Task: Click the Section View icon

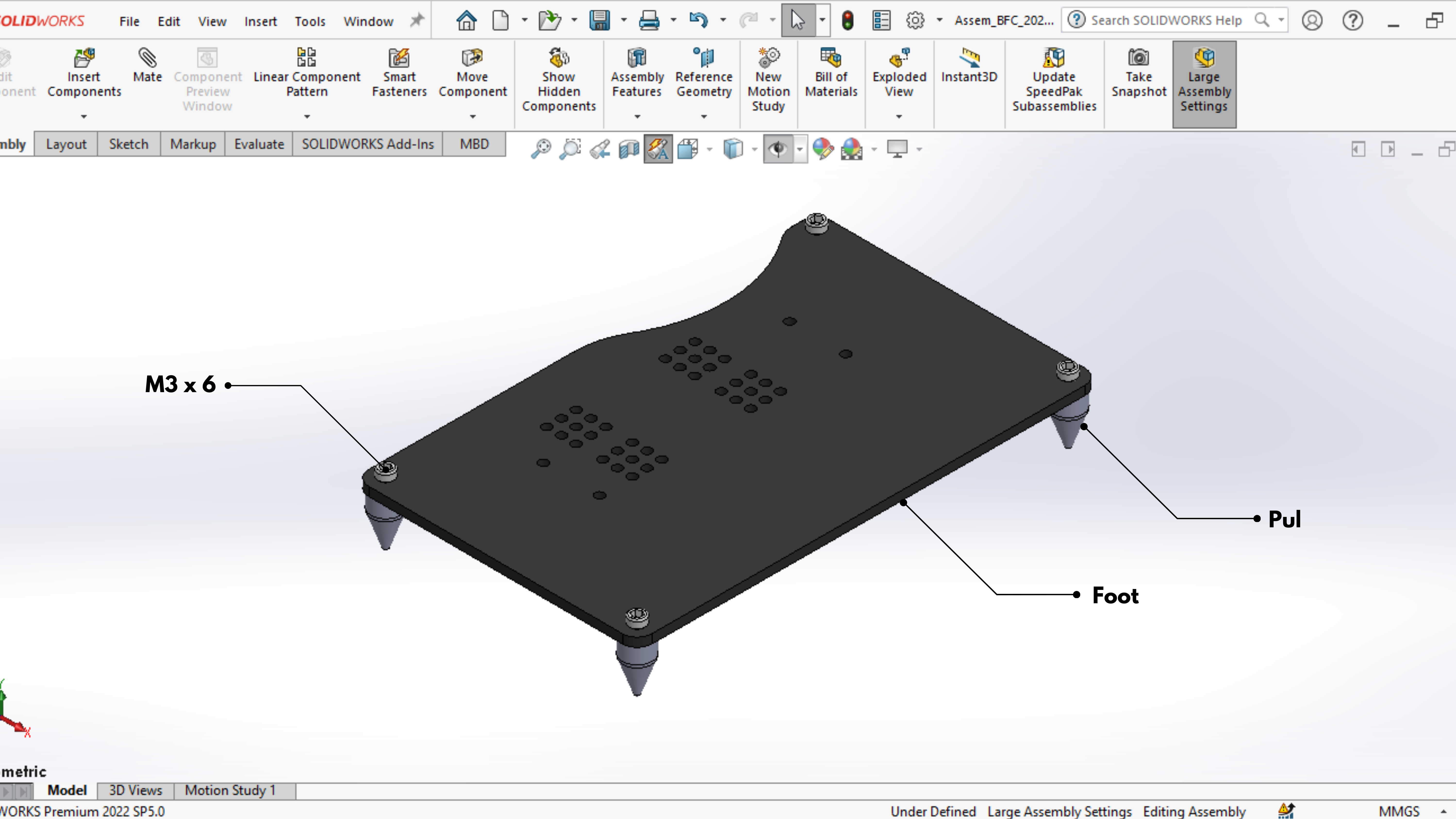Action: click(x=629, y=149)
